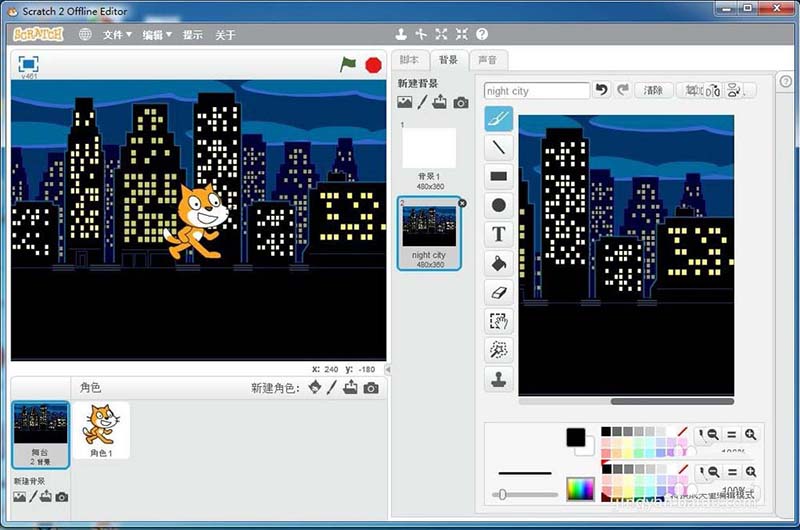Click flip left-right icon
This screenshot has width=800, height=530.
713,91
